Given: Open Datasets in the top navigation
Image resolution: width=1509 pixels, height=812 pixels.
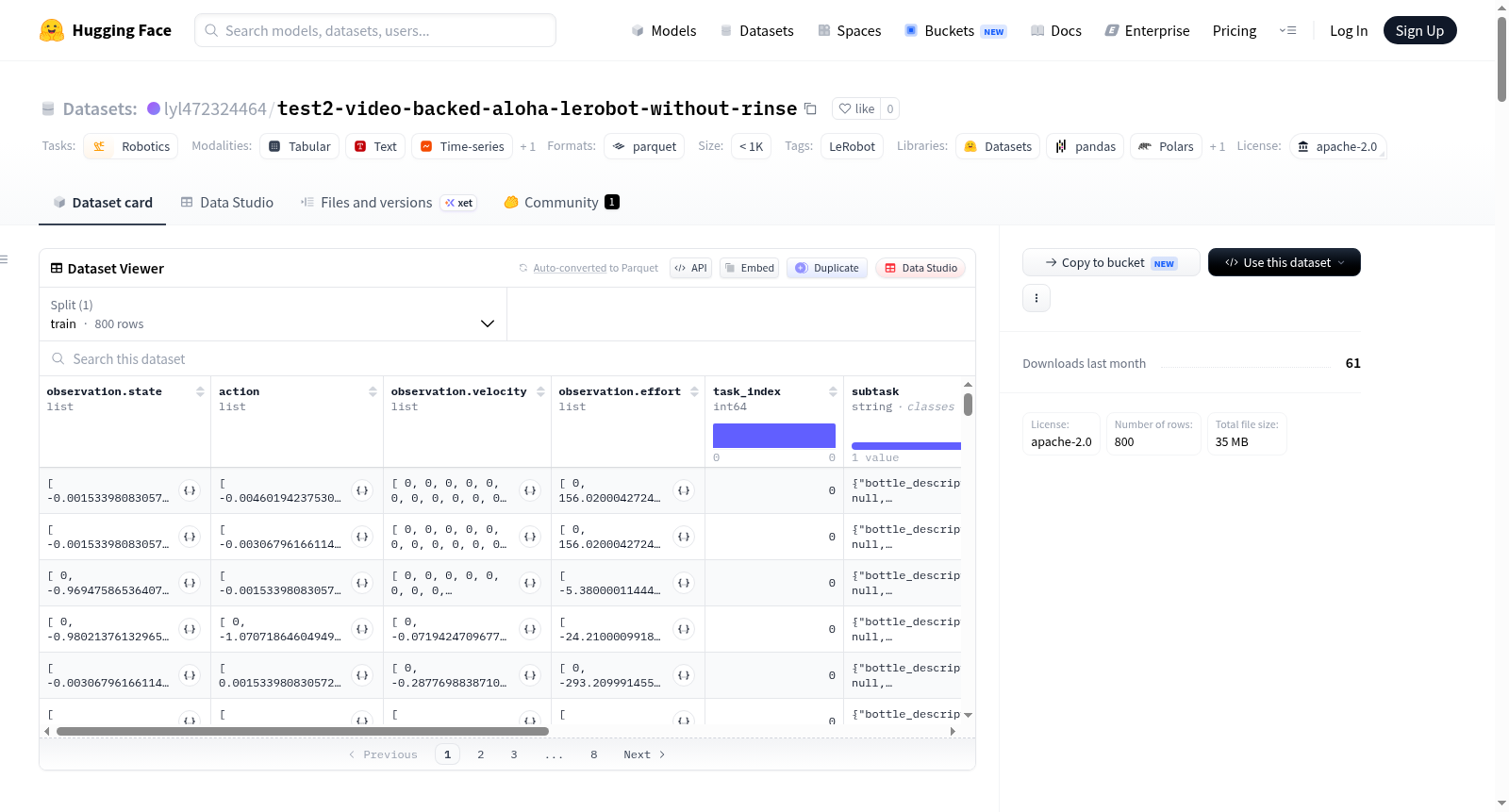Looking at the screenshot, I should [x=757, y=30].
